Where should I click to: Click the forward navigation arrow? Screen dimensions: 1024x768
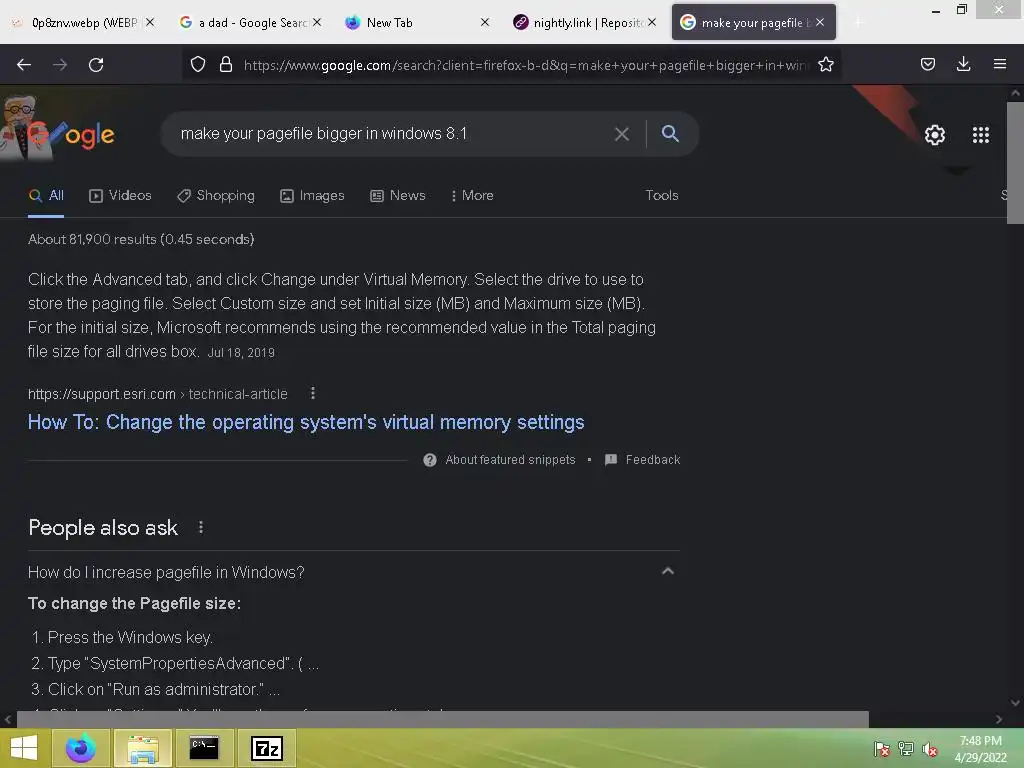60,65
